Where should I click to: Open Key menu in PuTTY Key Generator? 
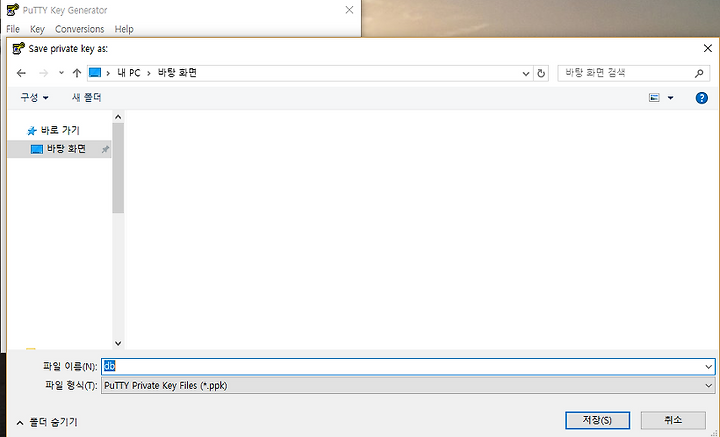click(x=37, y=29)
